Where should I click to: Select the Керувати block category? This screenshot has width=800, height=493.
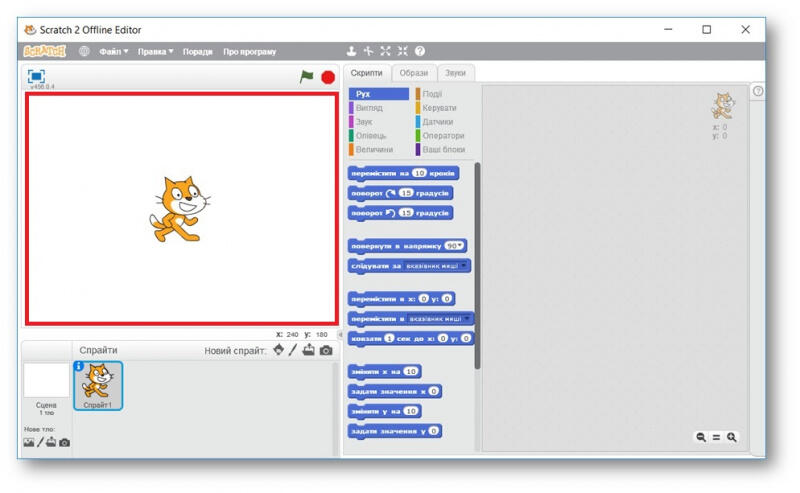(x=444, y=108)
